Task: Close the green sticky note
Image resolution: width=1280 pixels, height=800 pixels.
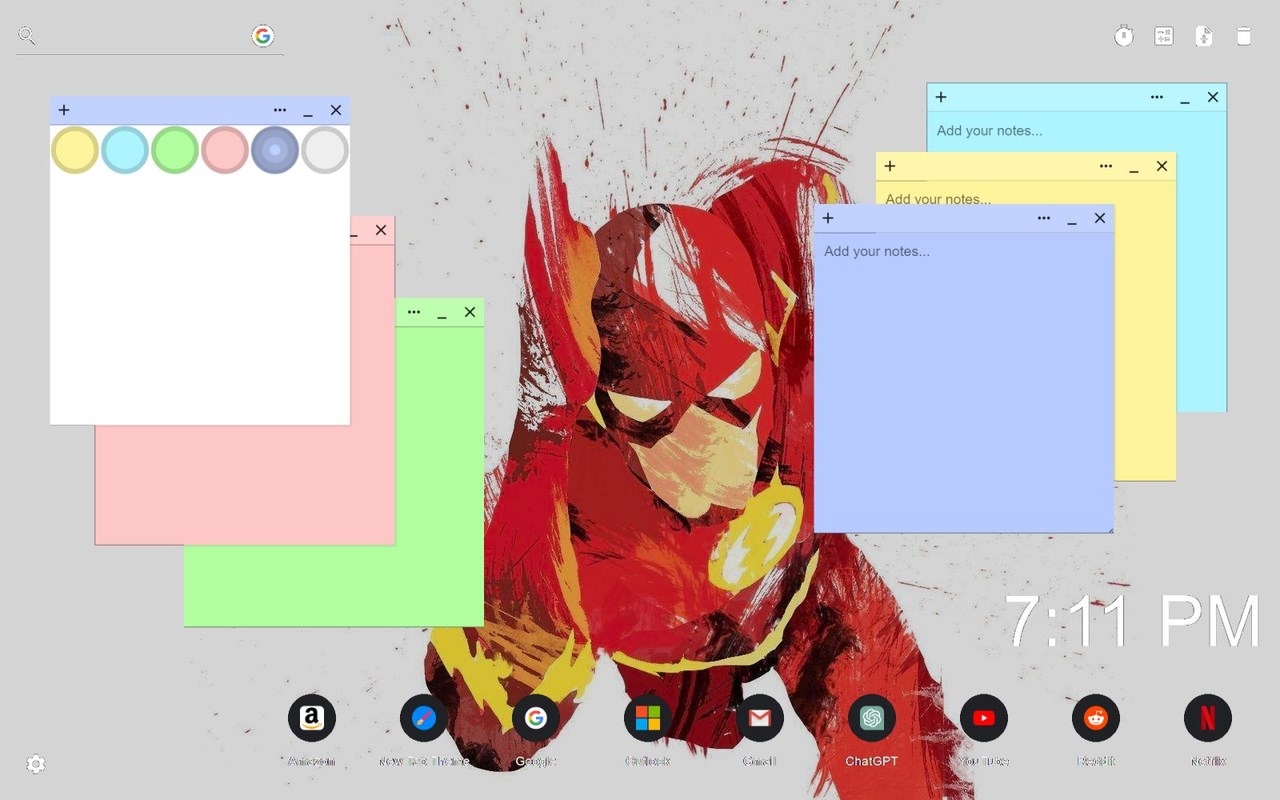Action: [x=470, y=312]
